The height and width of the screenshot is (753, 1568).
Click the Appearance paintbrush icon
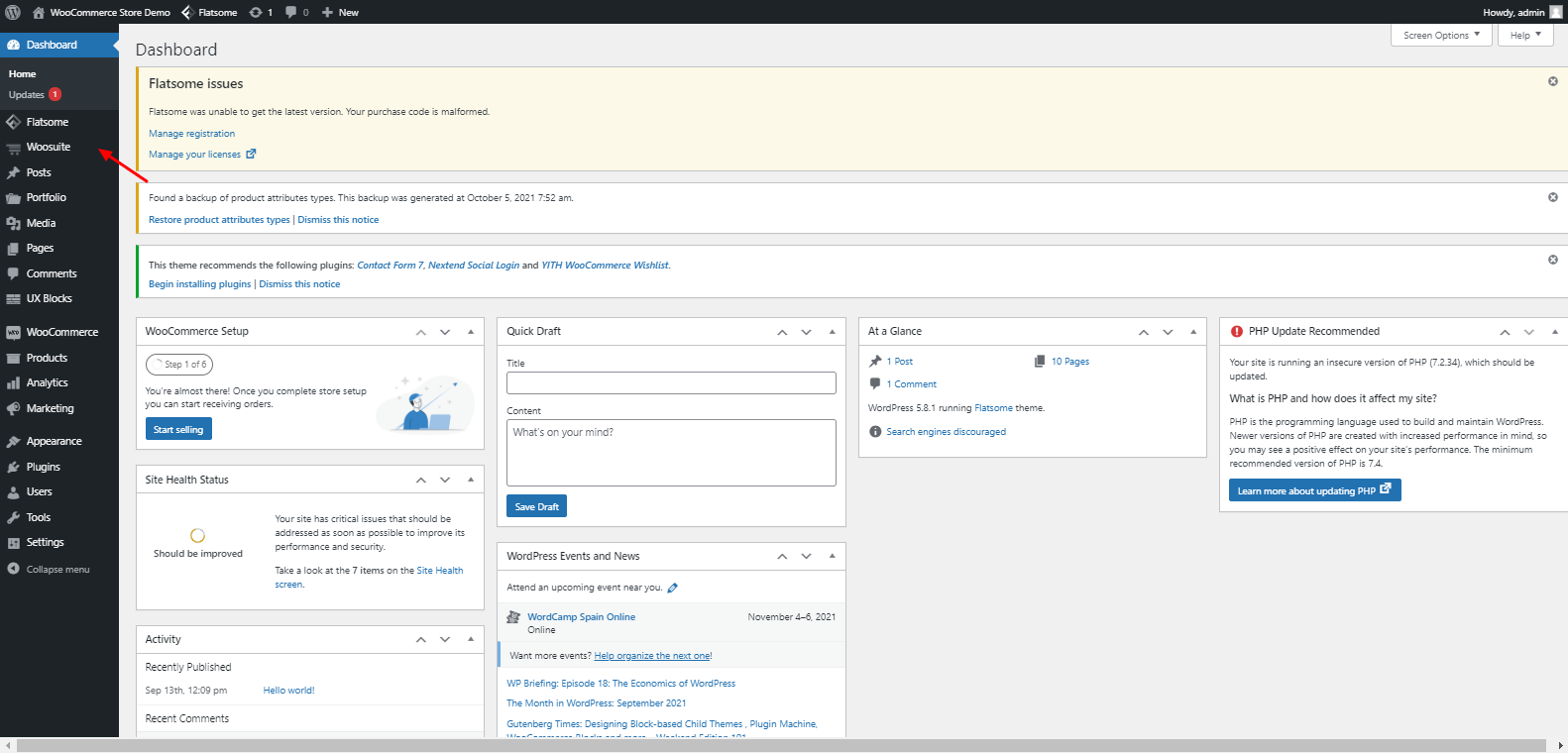(13, 442)
